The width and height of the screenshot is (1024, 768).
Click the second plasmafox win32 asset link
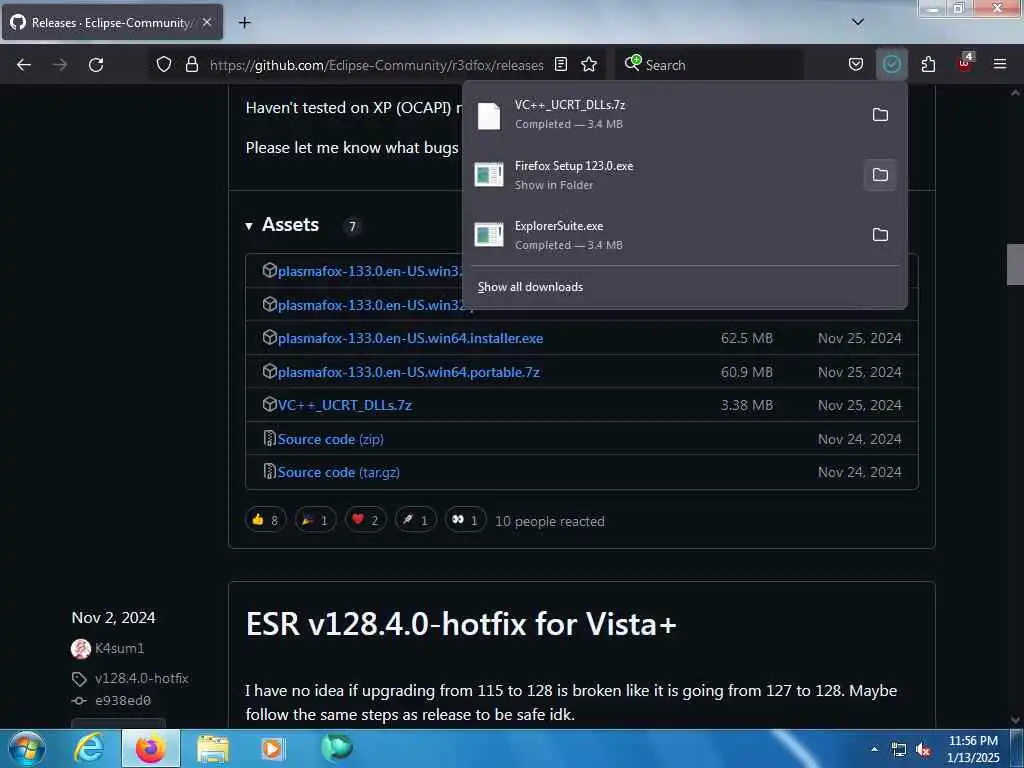(x=370, y=306)
